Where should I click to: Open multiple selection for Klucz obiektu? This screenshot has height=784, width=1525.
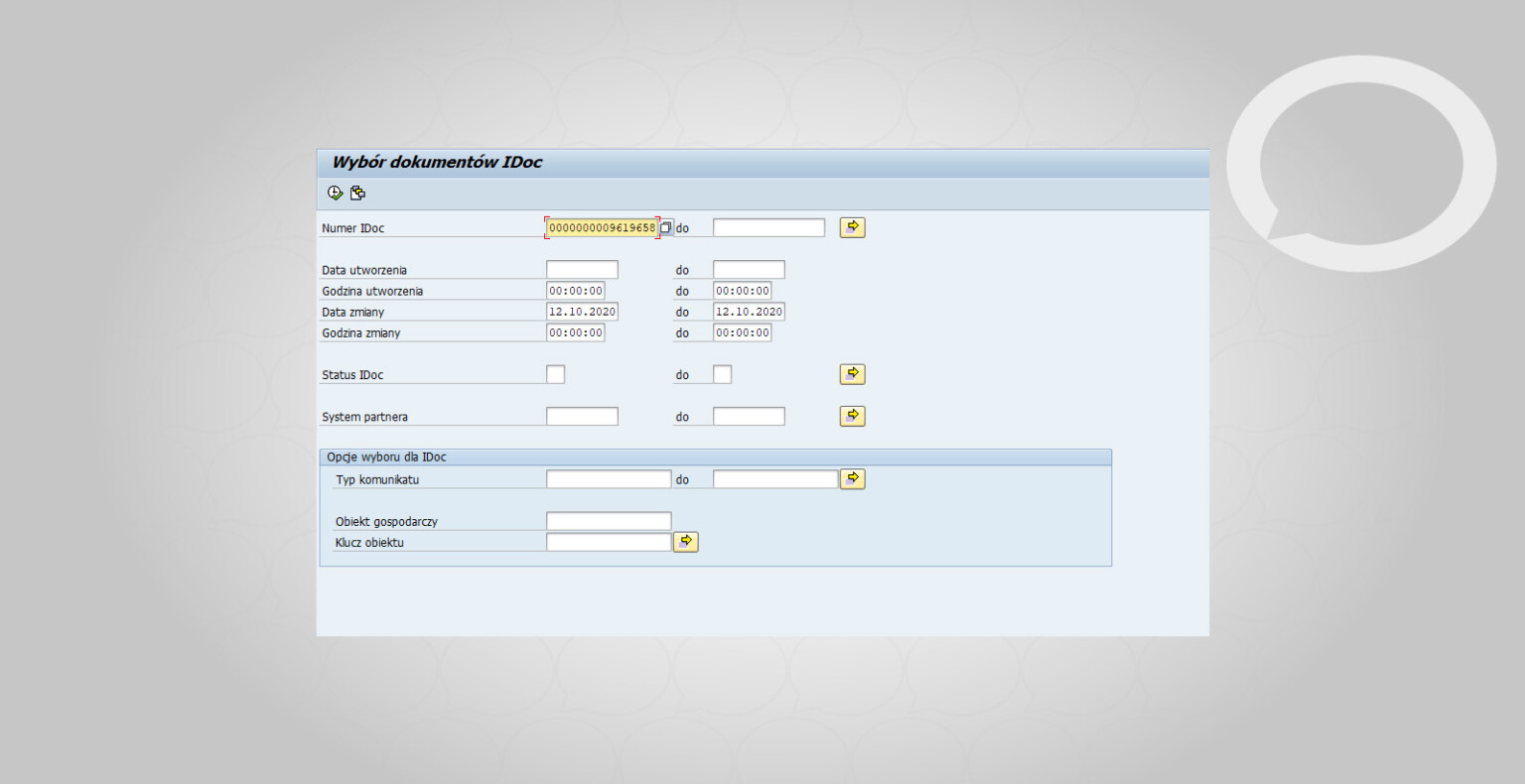point(685,541)
